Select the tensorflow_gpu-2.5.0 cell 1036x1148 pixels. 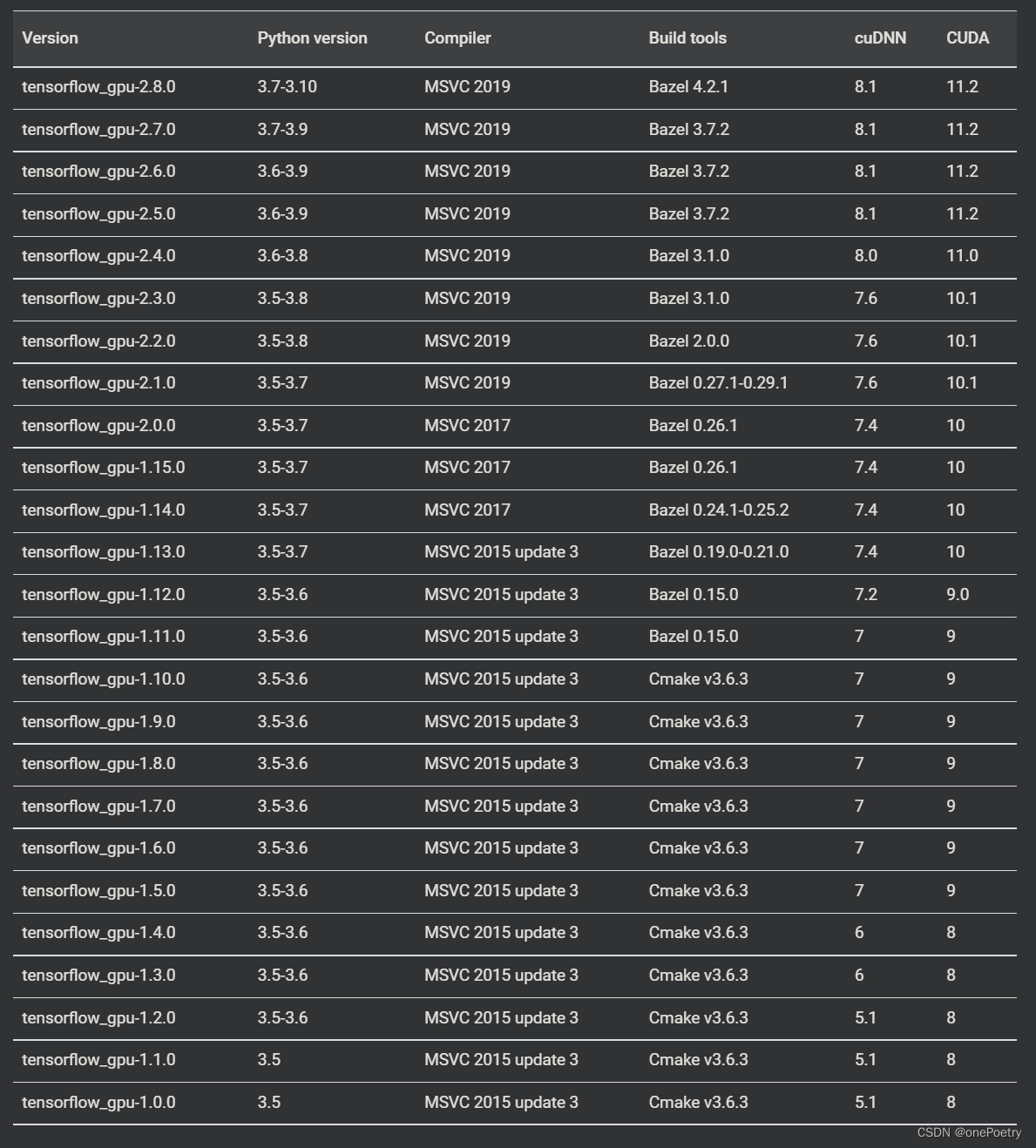[98, 214]
